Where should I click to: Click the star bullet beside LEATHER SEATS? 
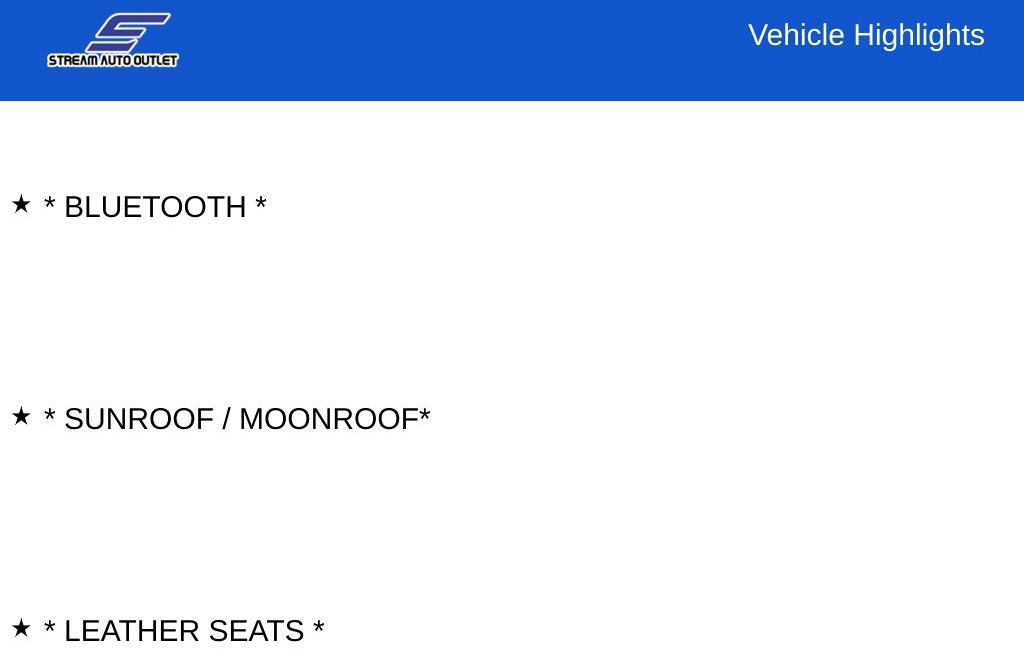click(21, 627)
